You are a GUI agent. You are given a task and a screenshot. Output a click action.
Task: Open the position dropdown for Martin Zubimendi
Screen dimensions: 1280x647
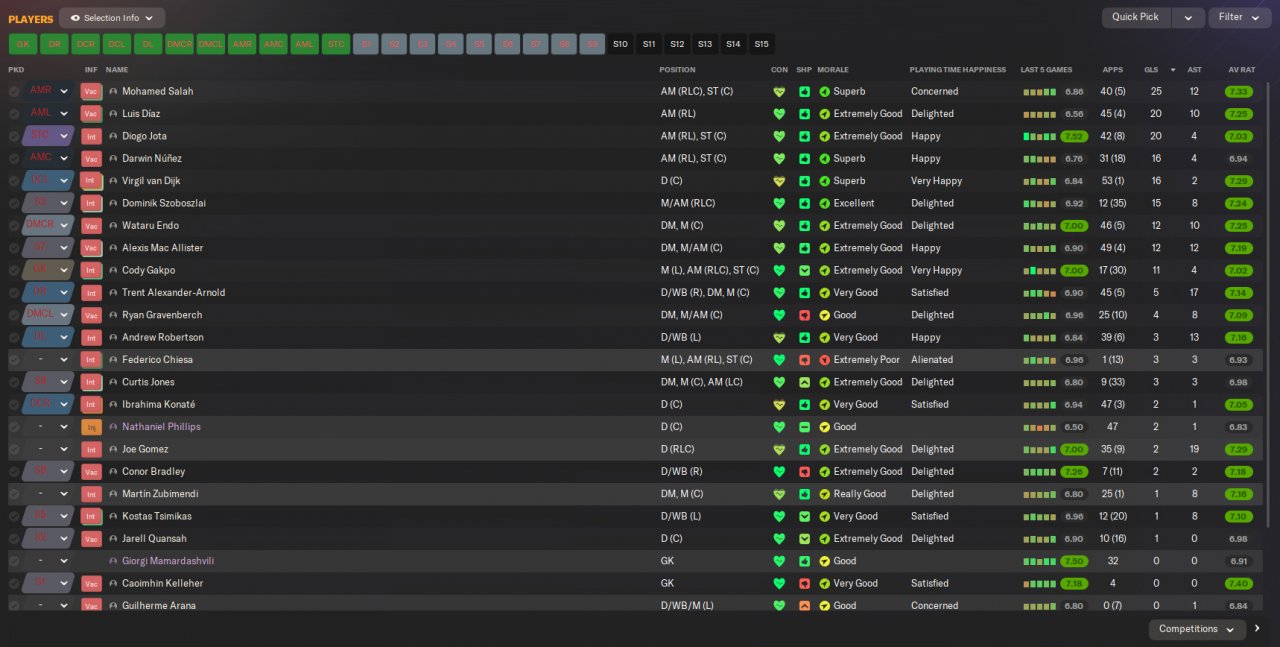coord(49,494)
